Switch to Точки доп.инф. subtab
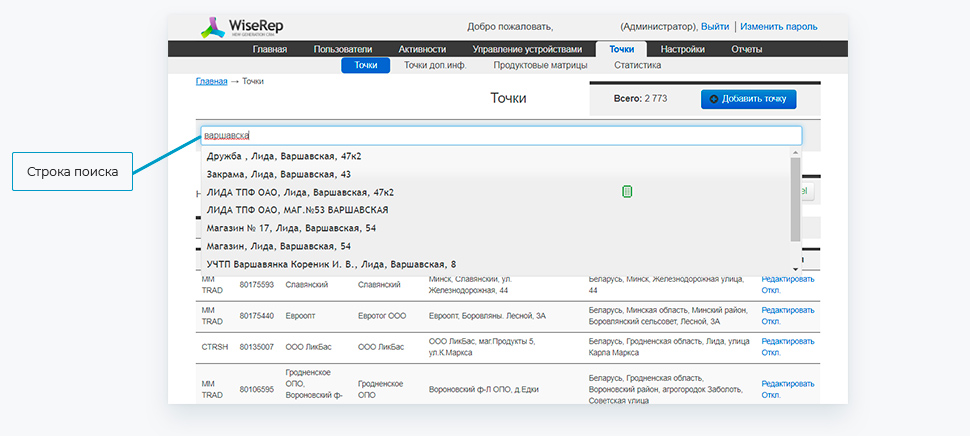 [435, 65]
